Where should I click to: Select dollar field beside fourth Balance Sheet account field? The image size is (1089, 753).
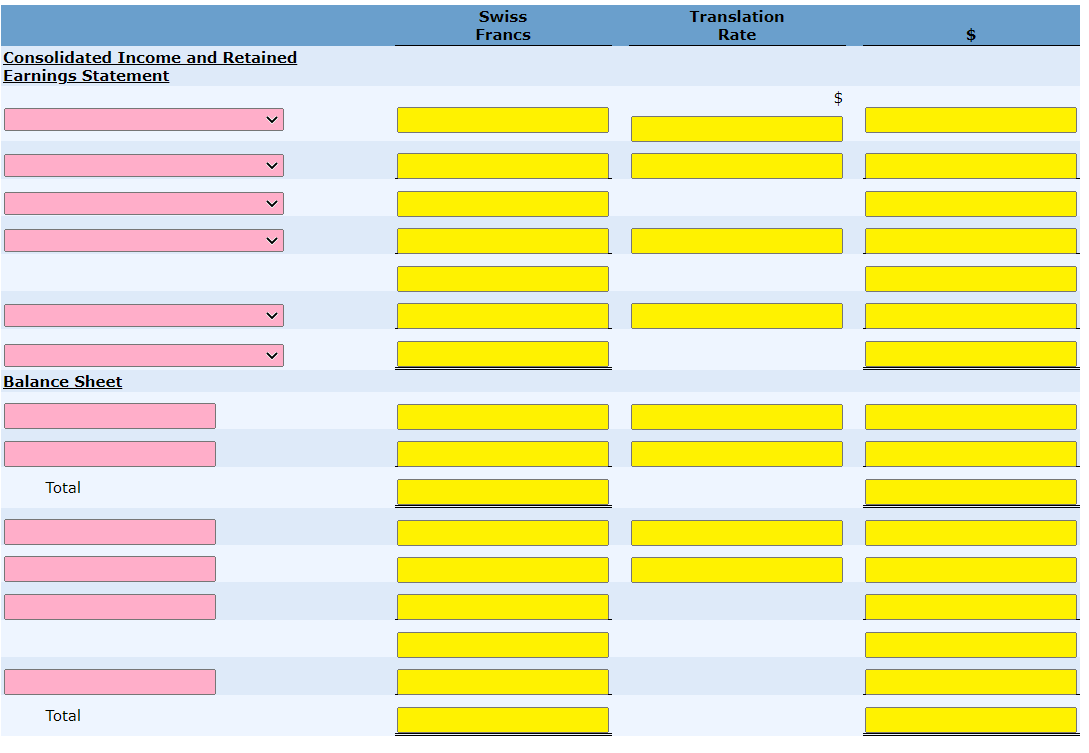971,570
